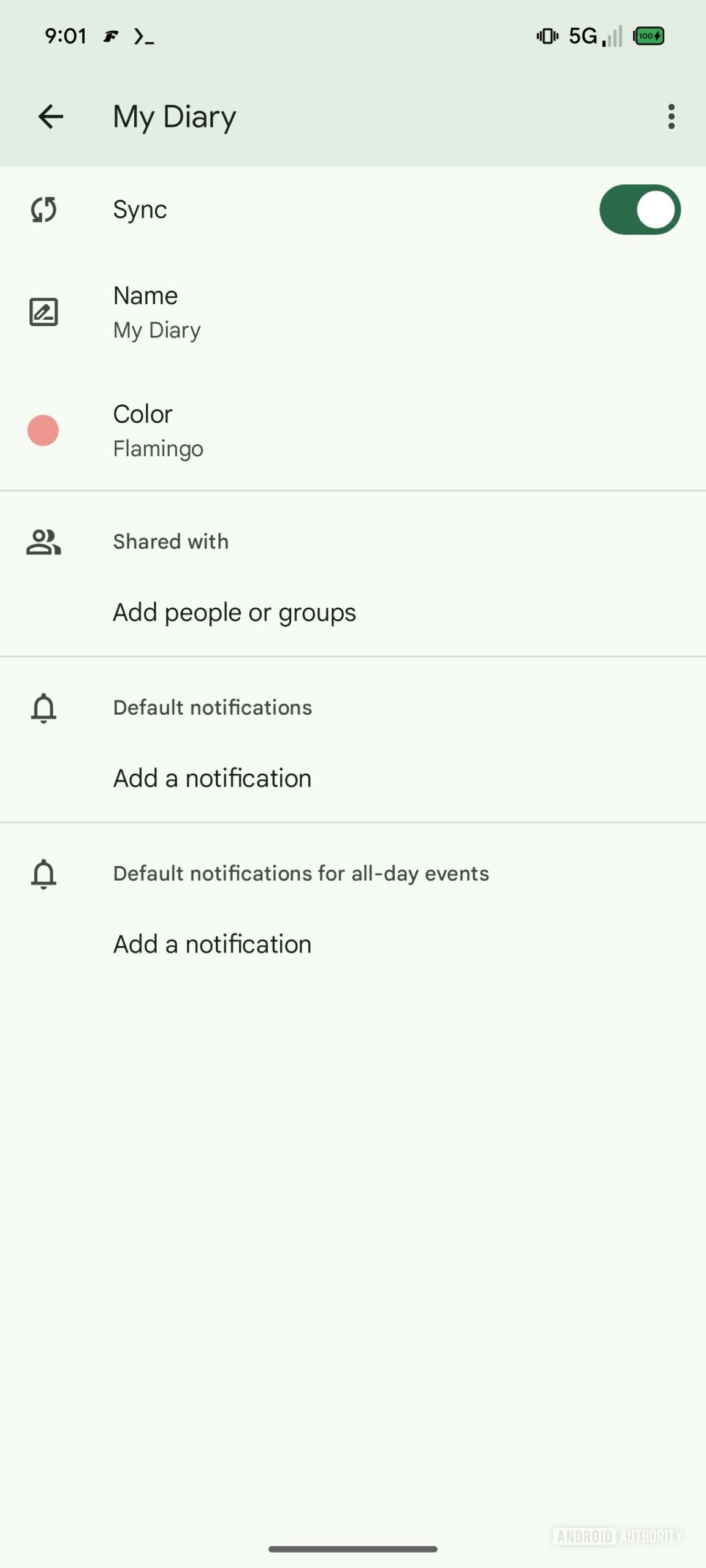Viewport: 706px width, 1568px height.
Task: Tap the Sync label row
Action: tap(140, 209)
